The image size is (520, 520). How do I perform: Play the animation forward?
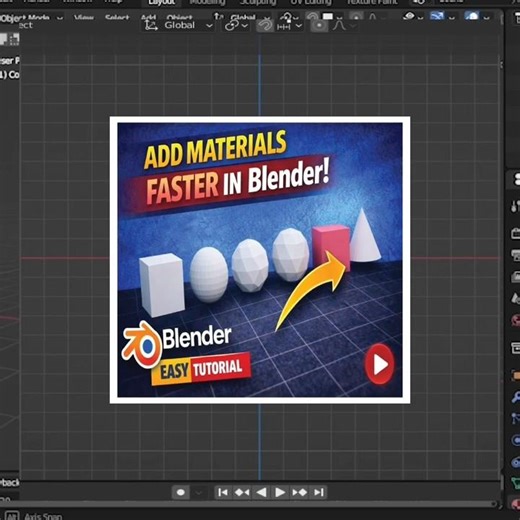(280, 492)
